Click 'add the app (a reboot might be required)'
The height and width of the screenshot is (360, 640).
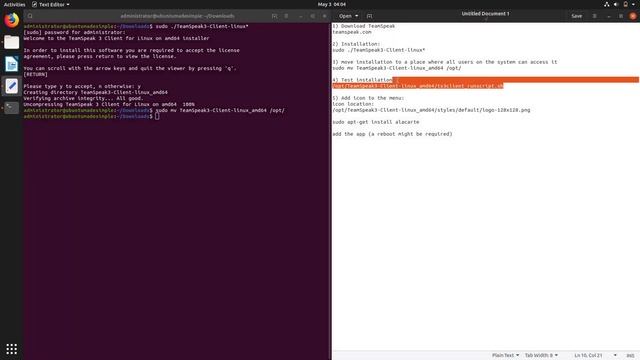392,133
